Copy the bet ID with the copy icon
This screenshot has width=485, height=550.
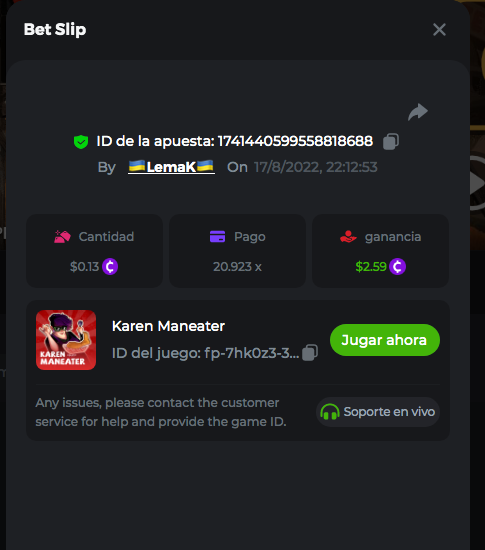point(391,142)
